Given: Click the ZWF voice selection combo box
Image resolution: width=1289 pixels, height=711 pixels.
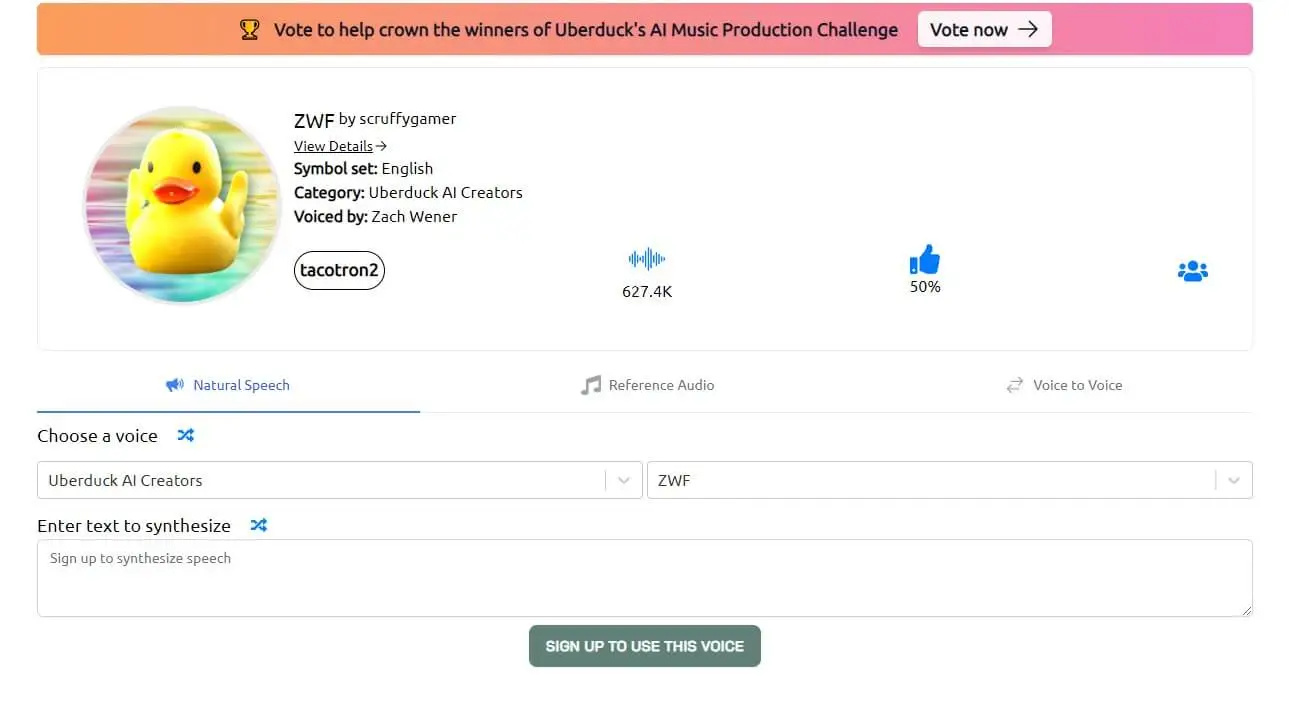Looking at the screenshot, I should point(930,480).
